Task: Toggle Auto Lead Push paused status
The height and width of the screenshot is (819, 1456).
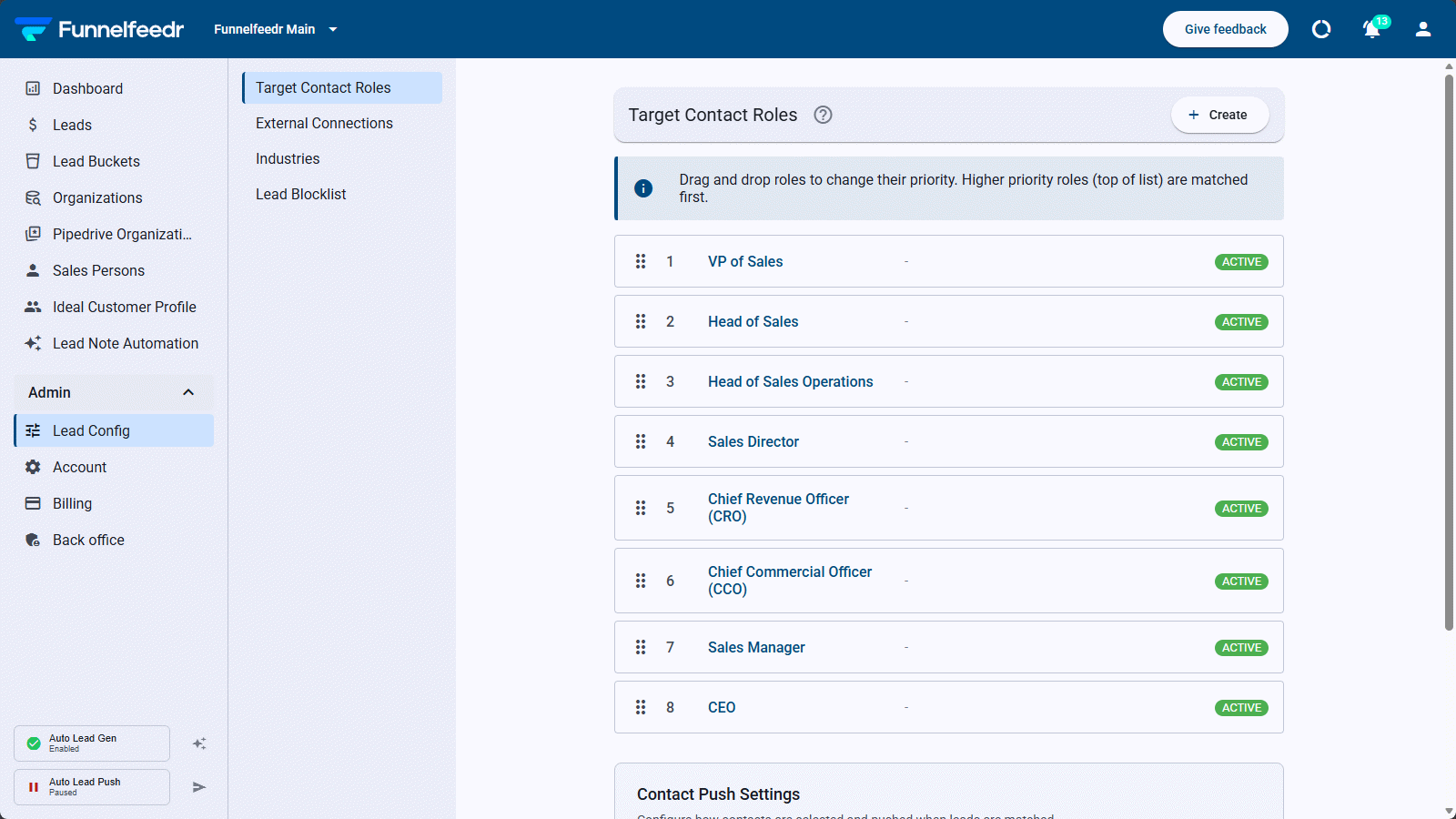Action: [92, 787]
